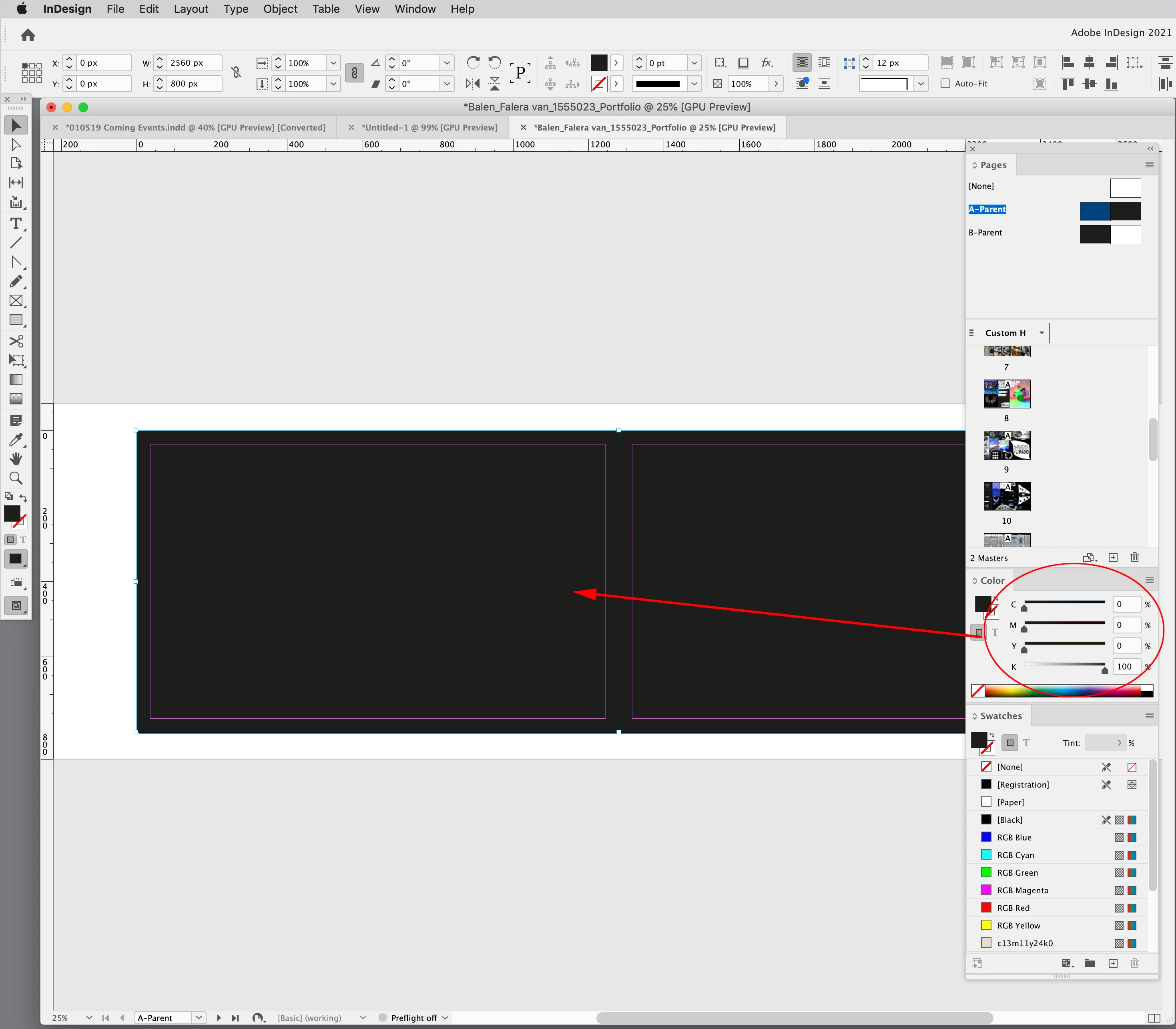Pick the Eyedropper tool

(16, 440)
